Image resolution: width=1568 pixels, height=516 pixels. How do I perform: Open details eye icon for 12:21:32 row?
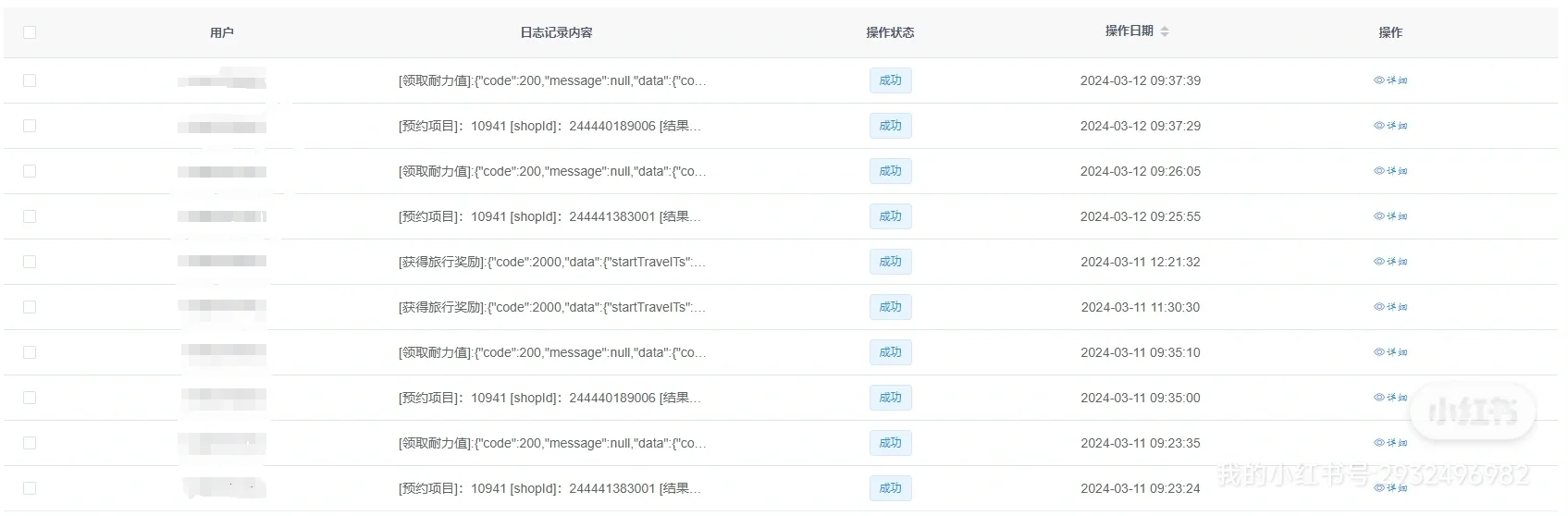[1379, 262]
